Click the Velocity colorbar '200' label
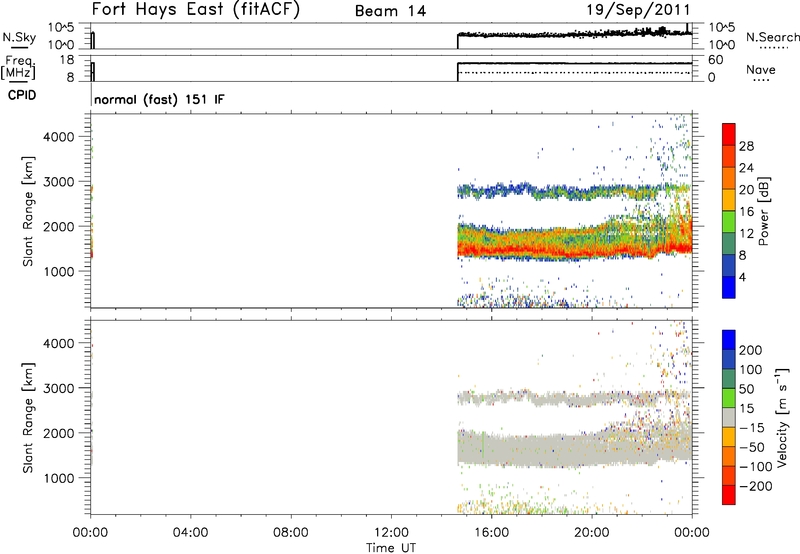Screen dimensions: 800x554 (751, 350)
